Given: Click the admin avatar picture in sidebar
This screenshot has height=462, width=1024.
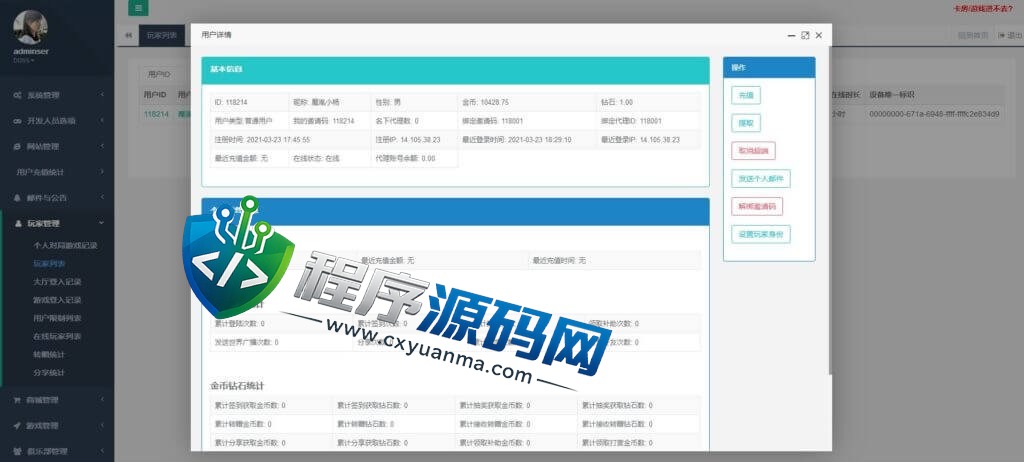Looking at the screenshot, I should point(30,27).
